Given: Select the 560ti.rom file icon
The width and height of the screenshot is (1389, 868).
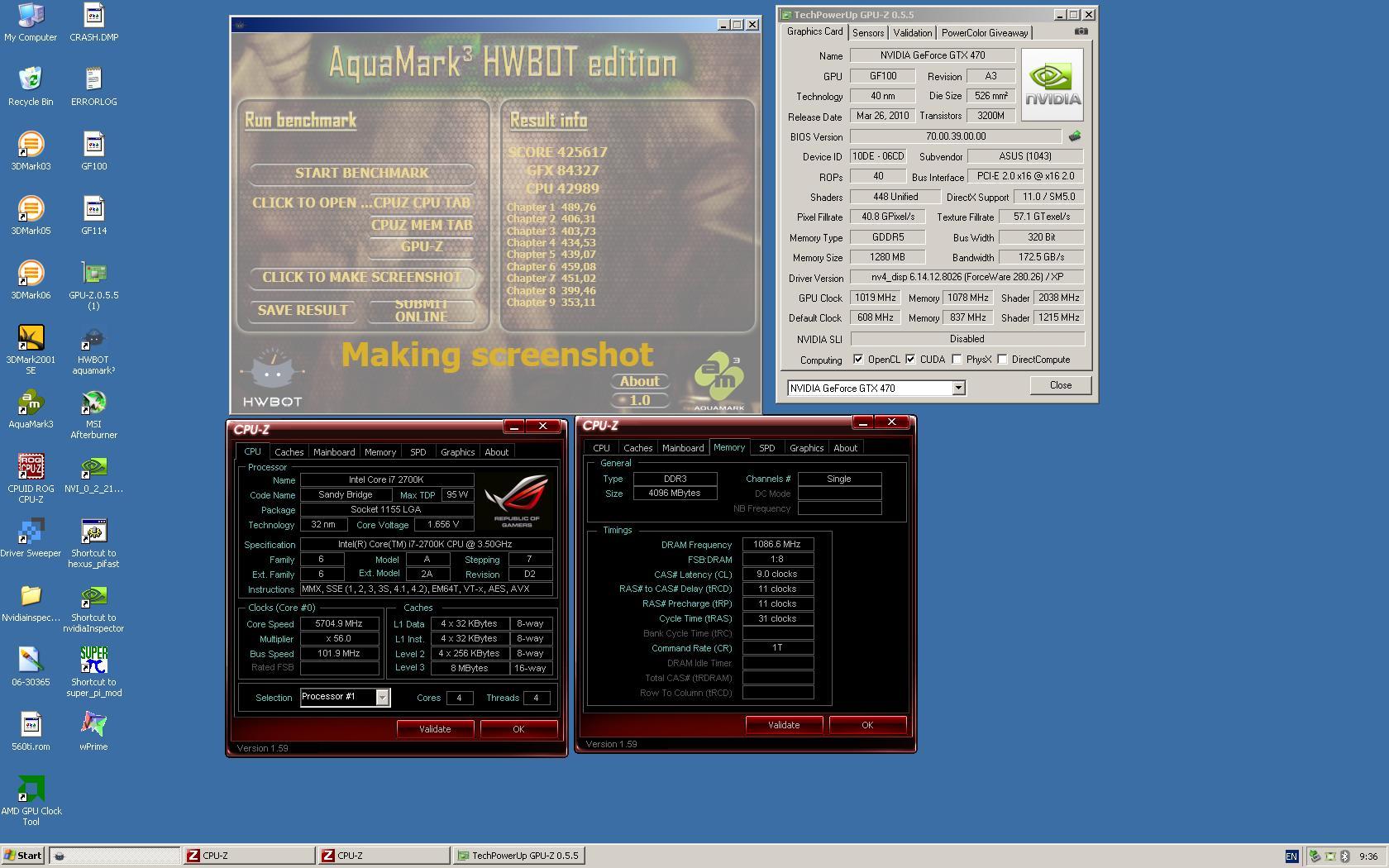Looking at the screenshot, I should tap(31, 731).
